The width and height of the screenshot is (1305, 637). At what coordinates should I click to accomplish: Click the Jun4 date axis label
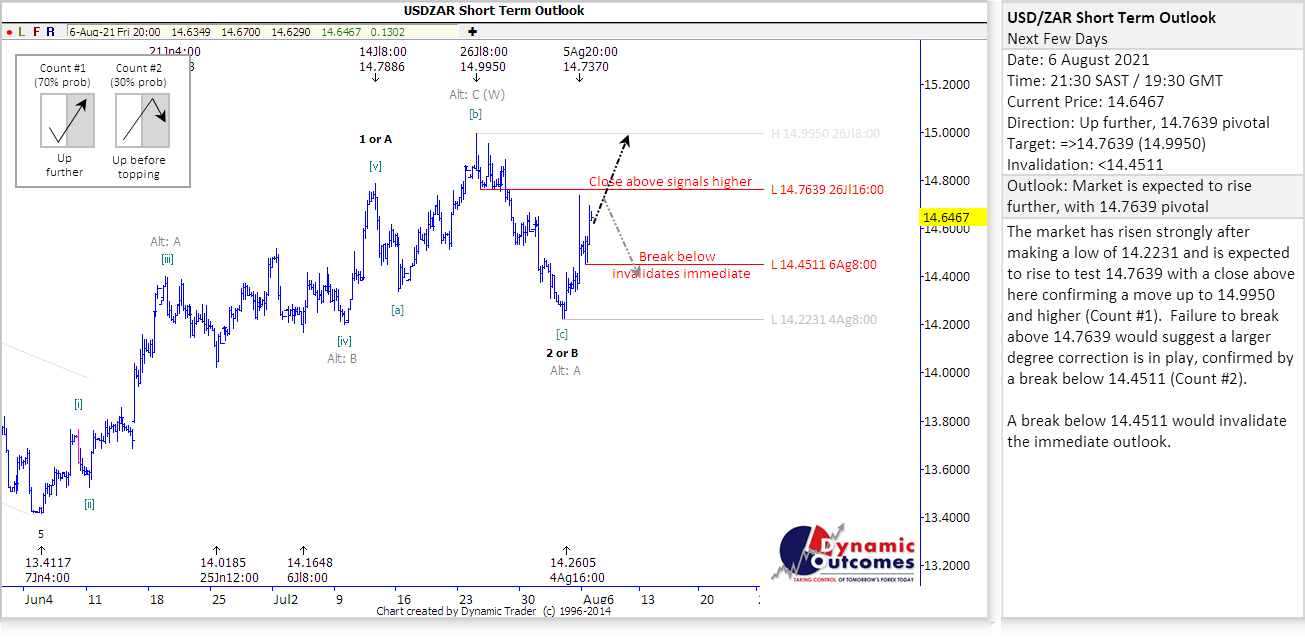click(x=39, y=600)
